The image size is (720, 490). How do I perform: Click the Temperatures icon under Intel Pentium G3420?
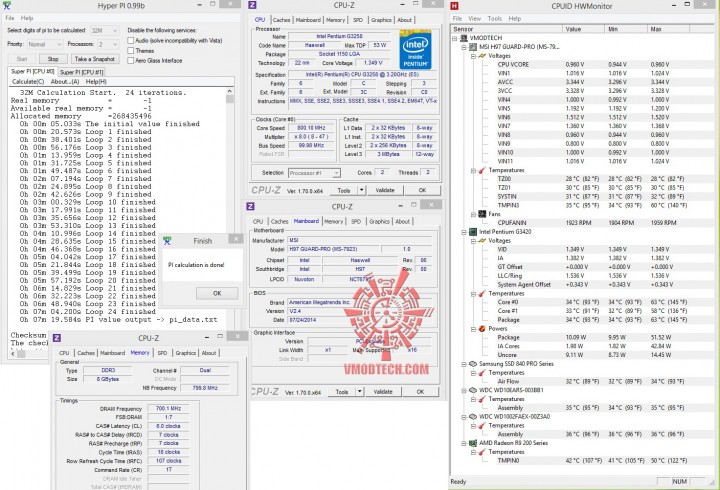[x=482, y=293]
